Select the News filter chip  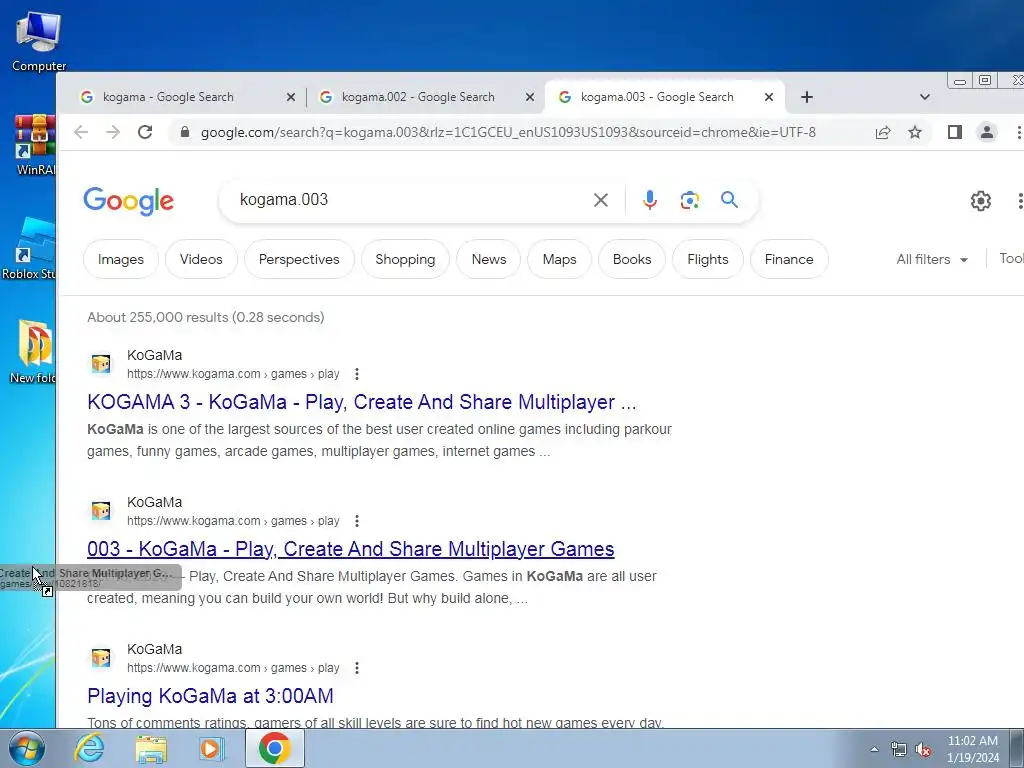point(488,259)
